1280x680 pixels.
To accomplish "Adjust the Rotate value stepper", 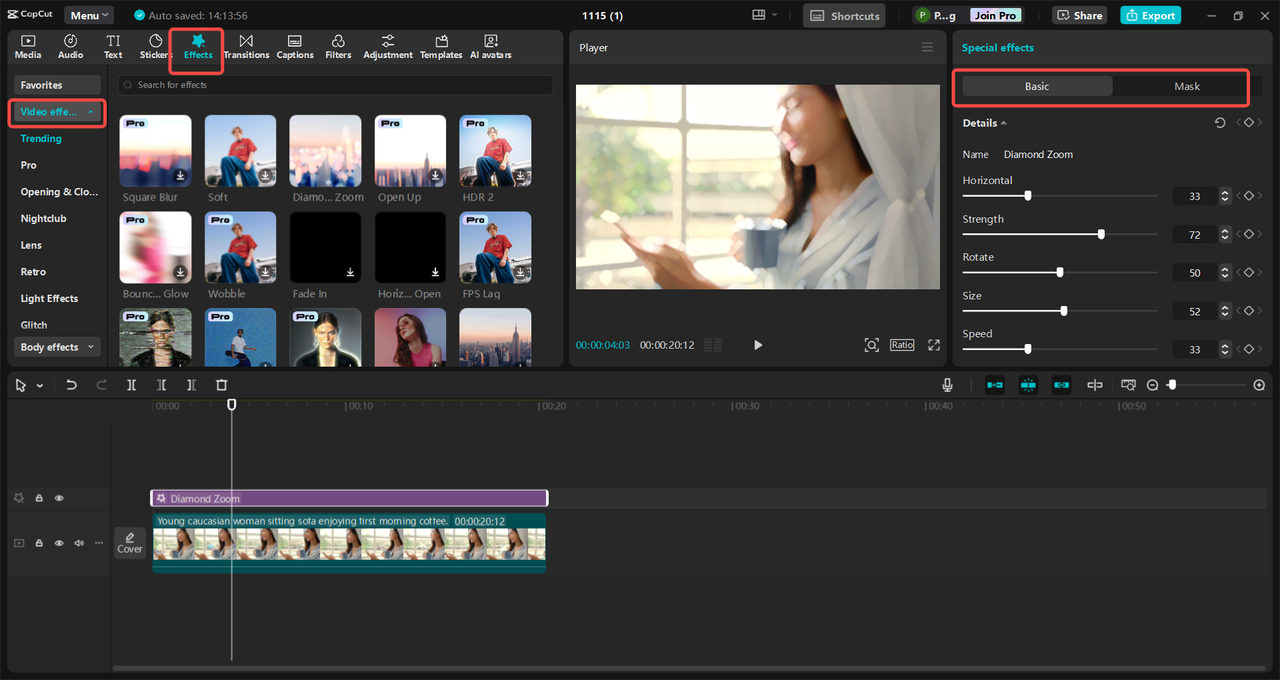I will tap(1226, 272).
